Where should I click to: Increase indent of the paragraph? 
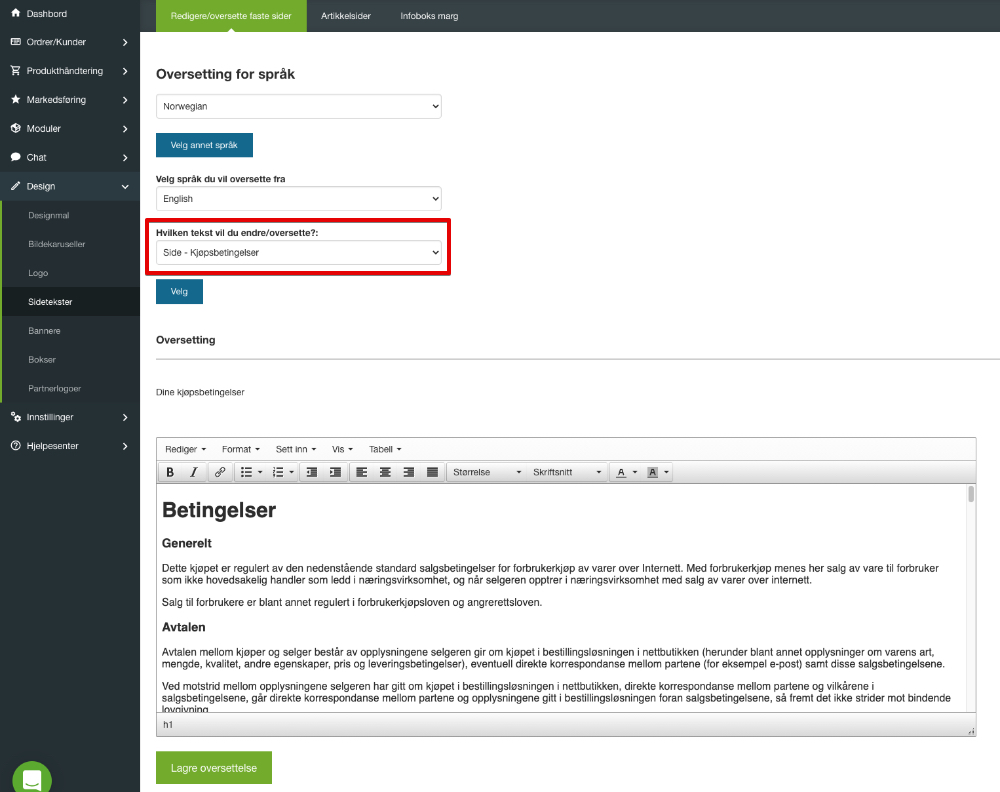(335, 473)
